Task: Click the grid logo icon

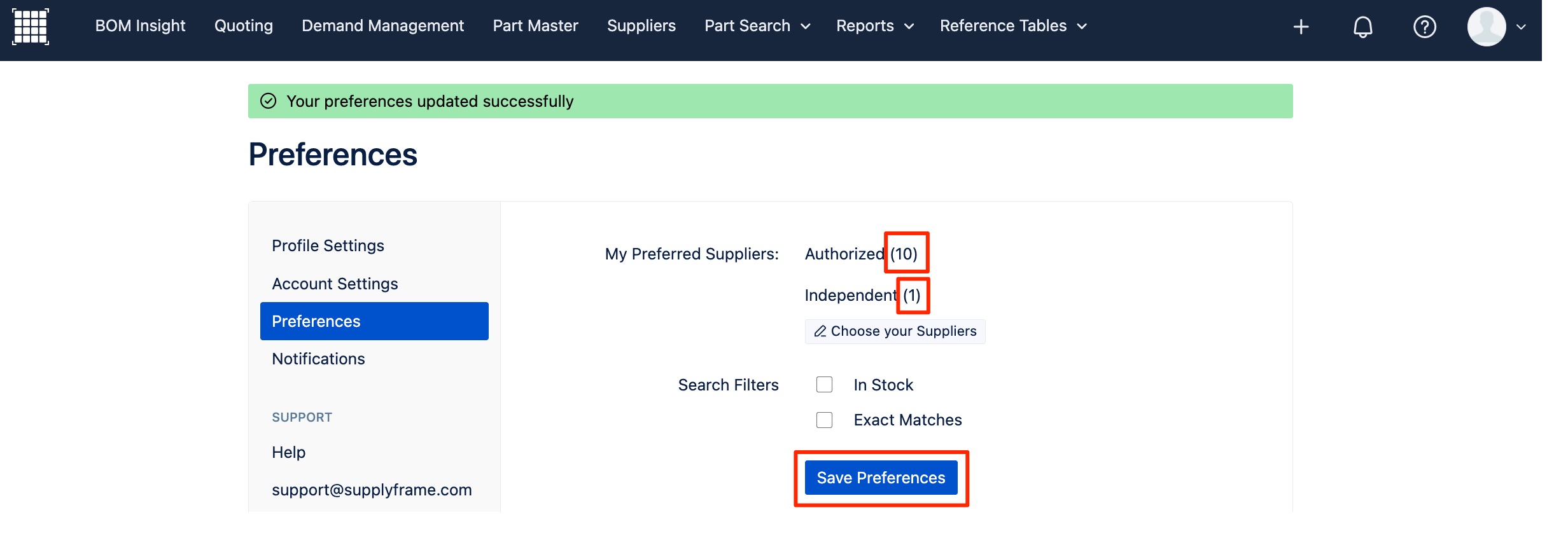Action: (31, 26)
